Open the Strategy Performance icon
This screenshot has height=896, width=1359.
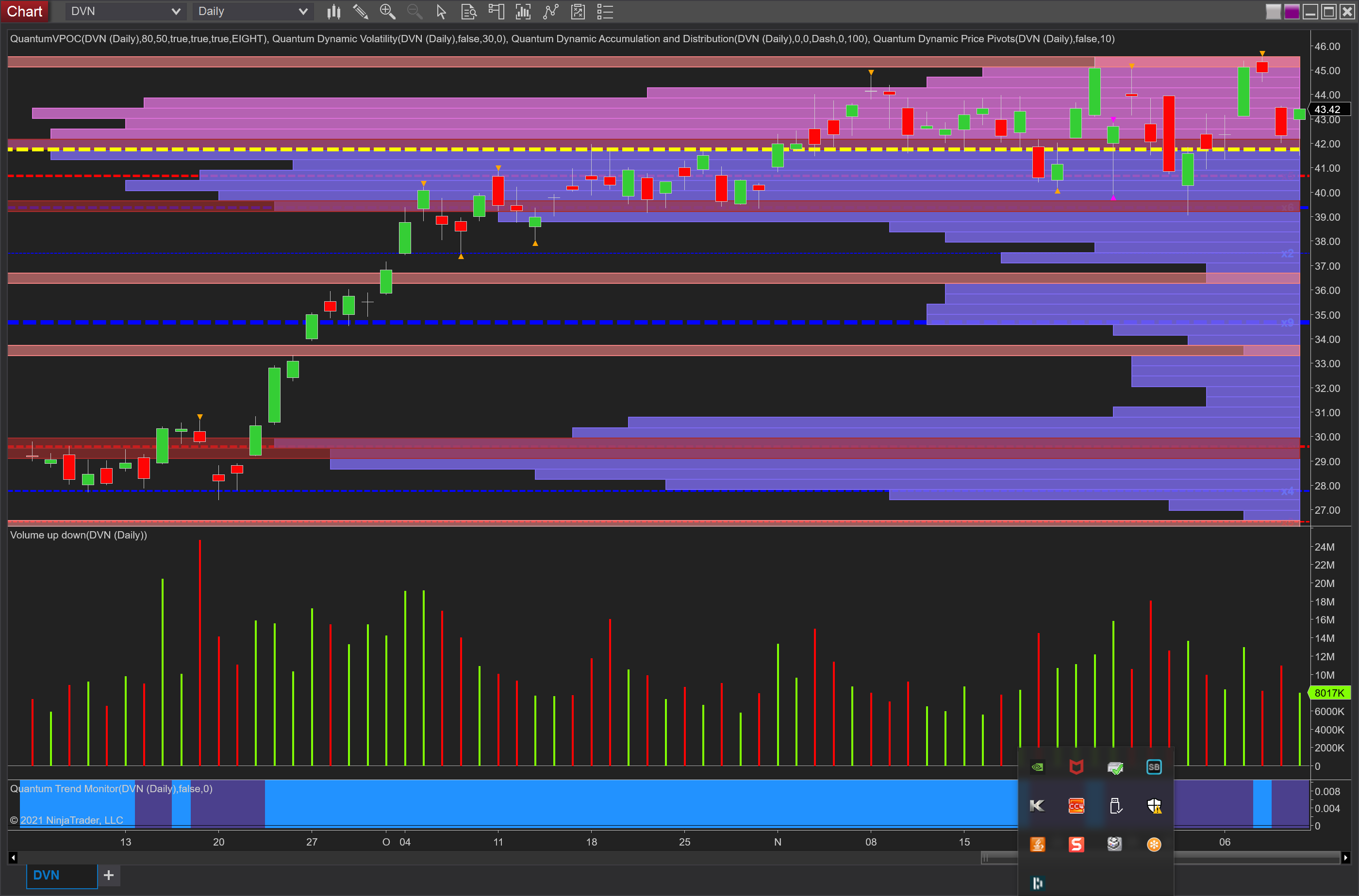[x=578, y=12]
